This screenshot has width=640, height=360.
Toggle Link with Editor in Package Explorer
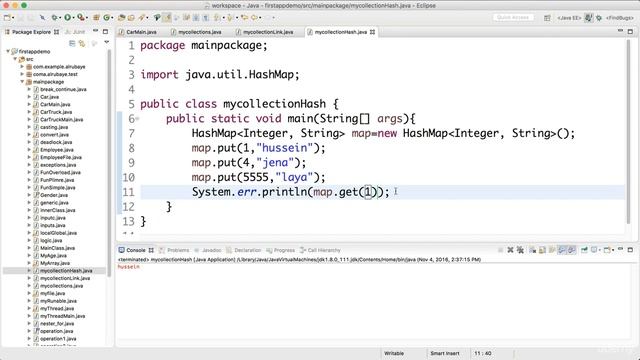click(x=82, y=43)
